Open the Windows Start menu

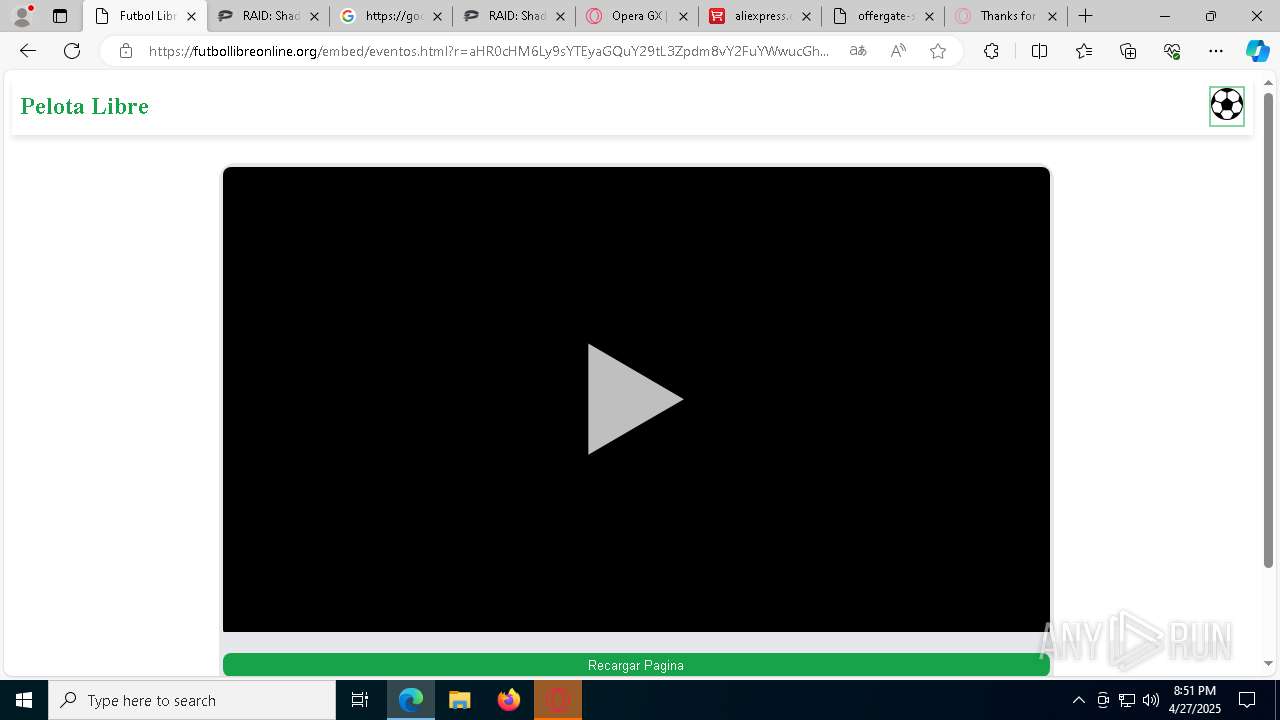pos(24,700)
